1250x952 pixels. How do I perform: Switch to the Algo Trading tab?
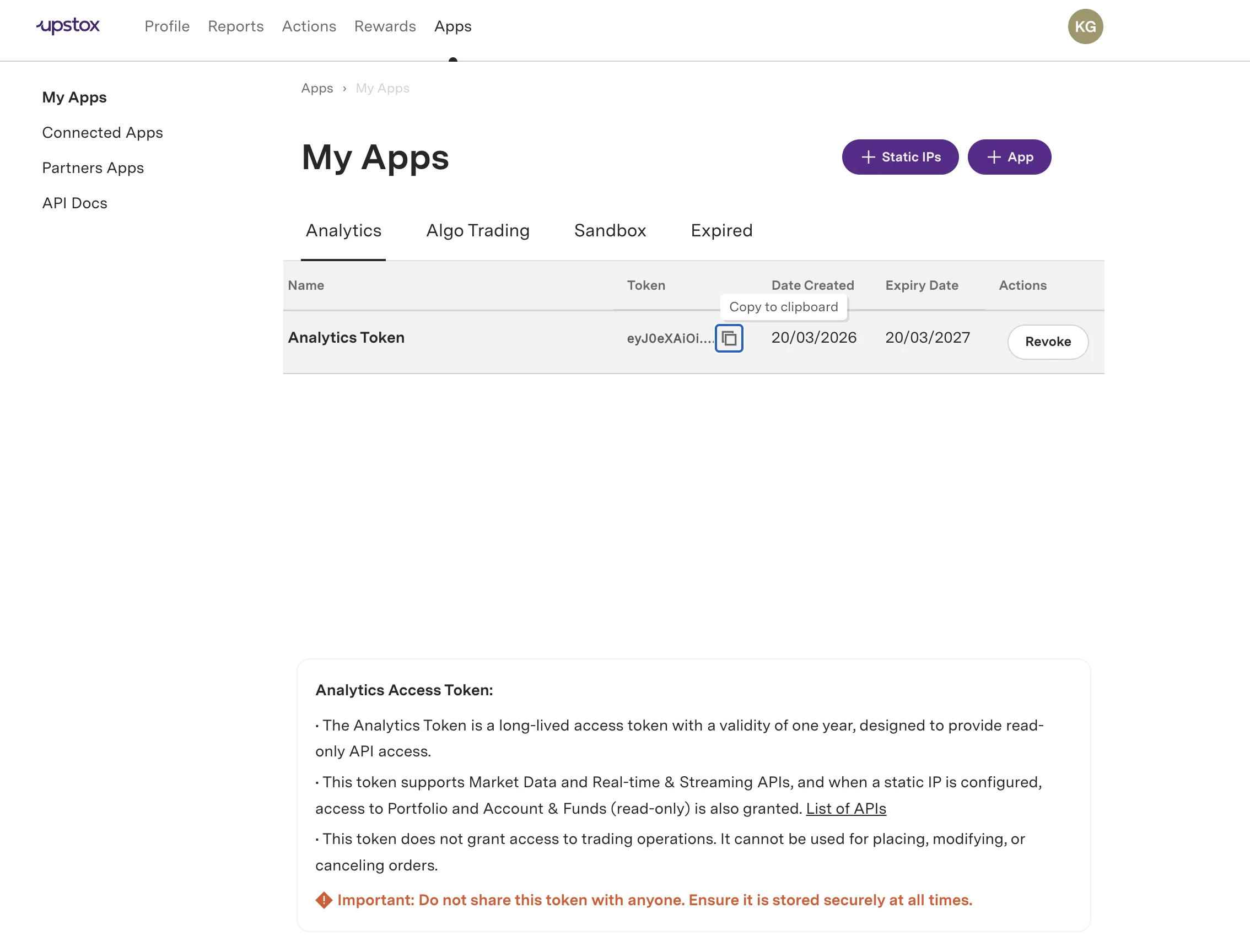pyautogui.click(x=478, y=231)
